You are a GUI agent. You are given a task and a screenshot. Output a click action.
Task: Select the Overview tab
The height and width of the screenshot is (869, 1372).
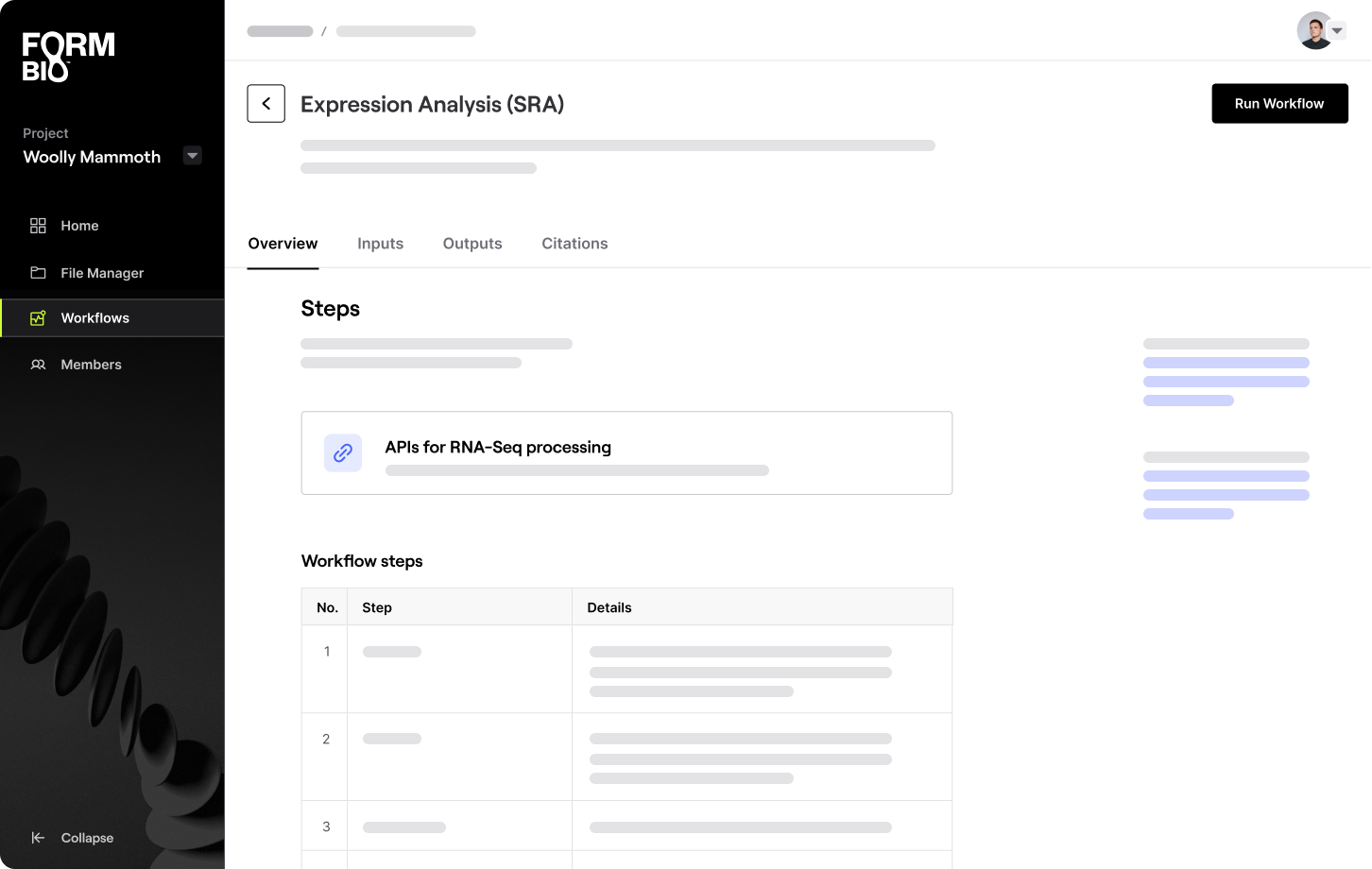pyautogui.click(x=283, y=244)
